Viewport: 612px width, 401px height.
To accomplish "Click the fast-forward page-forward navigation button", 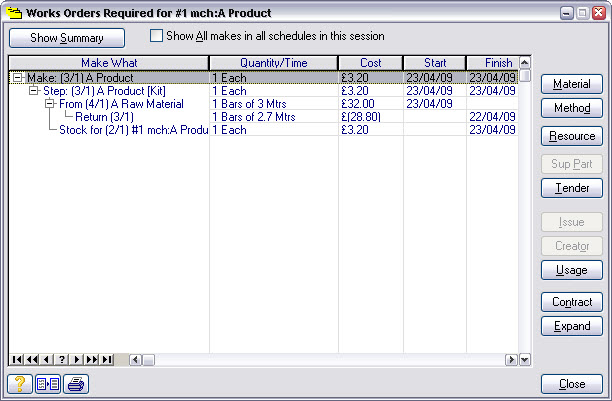I will (92, 359).
